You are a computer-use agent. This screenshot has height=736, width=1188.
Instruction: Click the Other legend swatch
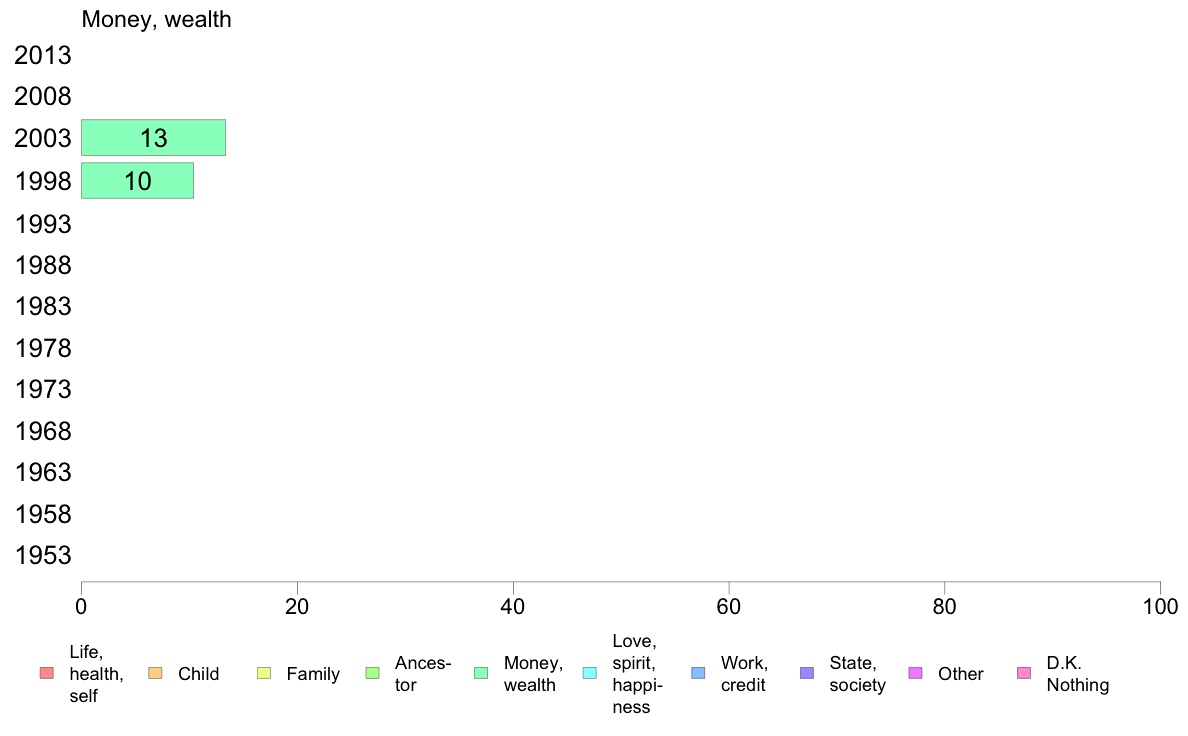click(x=915, y=673)
